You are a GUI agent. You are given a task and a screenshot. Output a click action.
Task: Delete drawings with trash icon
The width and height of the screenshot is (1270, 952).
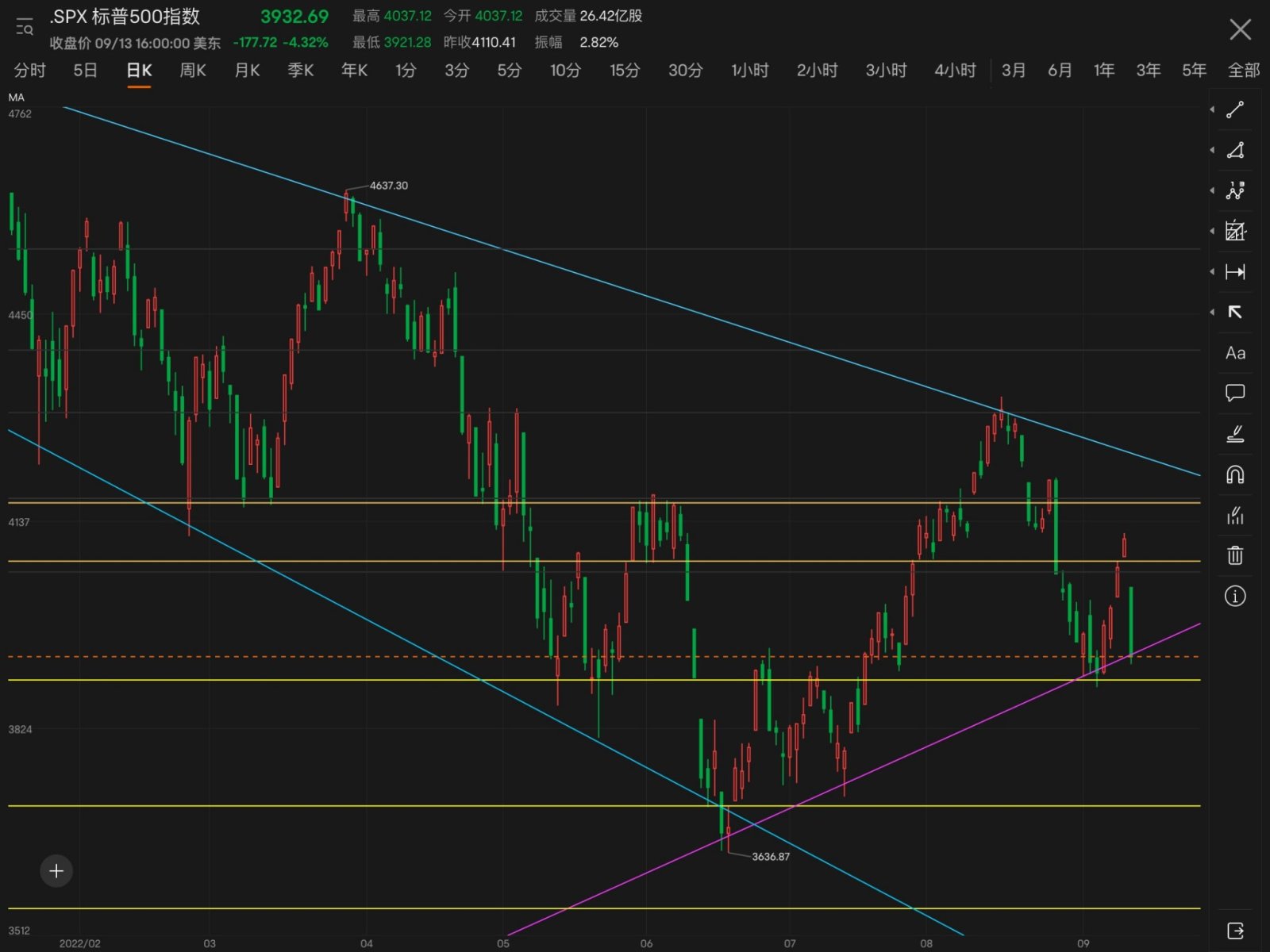point(1235,555)
